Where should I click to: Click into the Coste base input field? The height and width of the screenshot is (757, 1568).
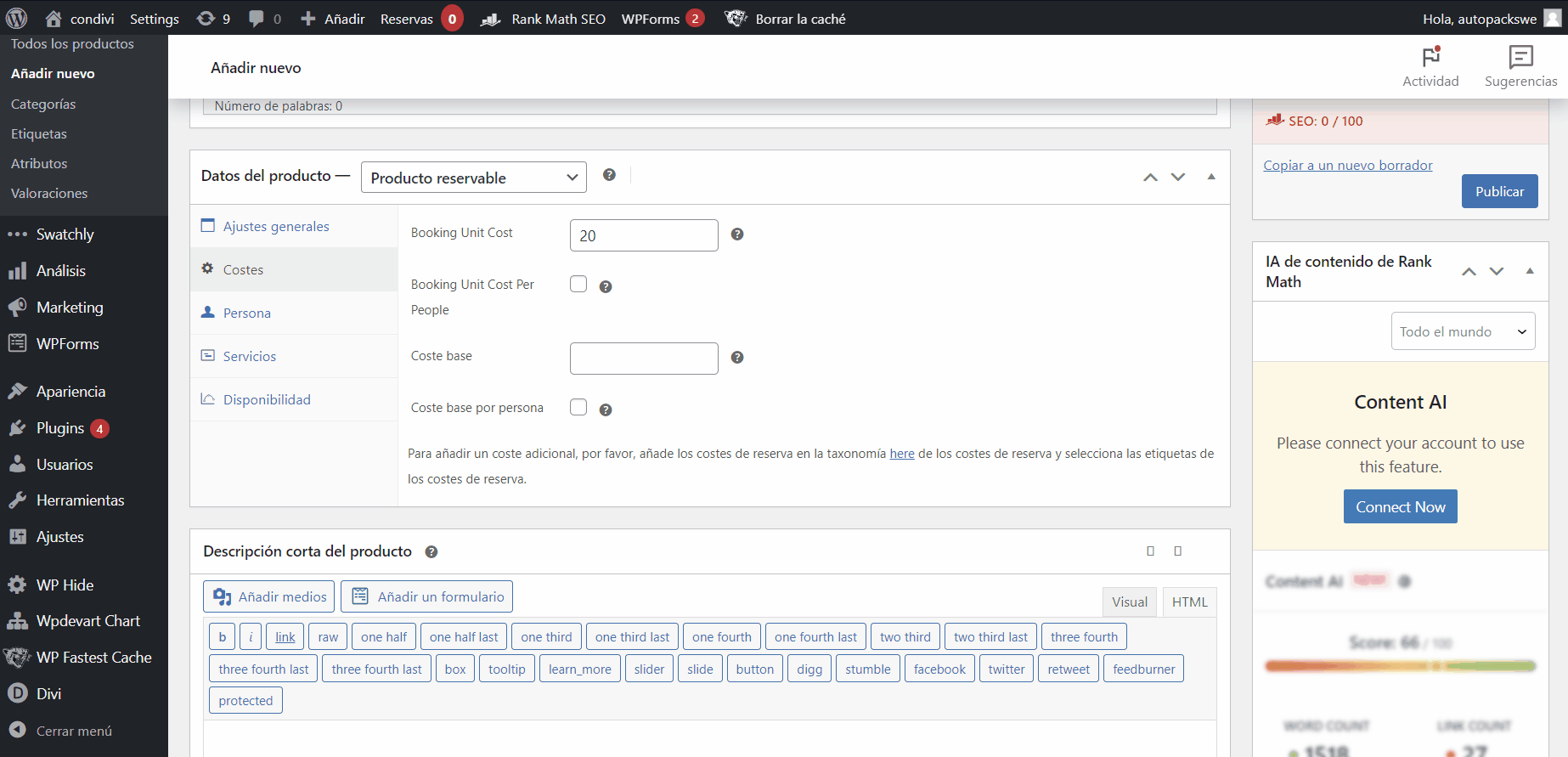click(644, 359)
